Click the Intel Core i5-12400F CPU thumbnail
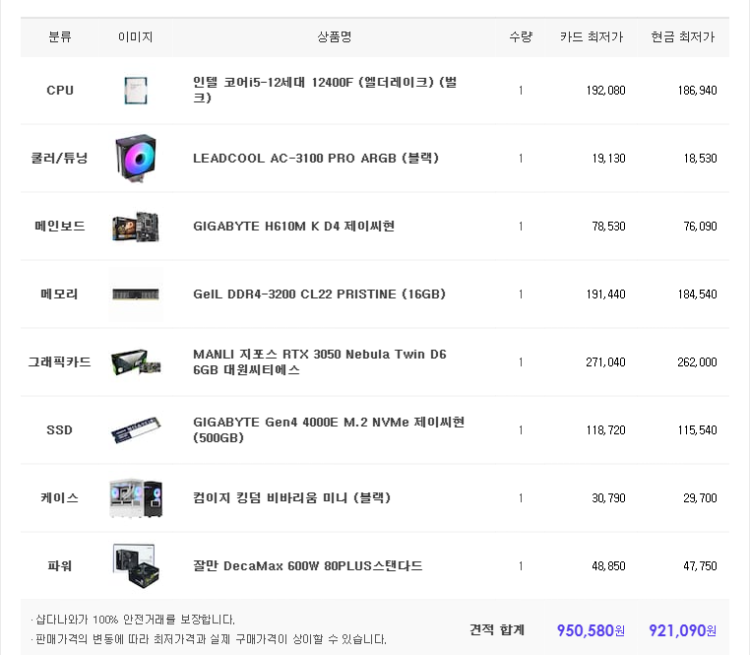 tap(135, 90)
